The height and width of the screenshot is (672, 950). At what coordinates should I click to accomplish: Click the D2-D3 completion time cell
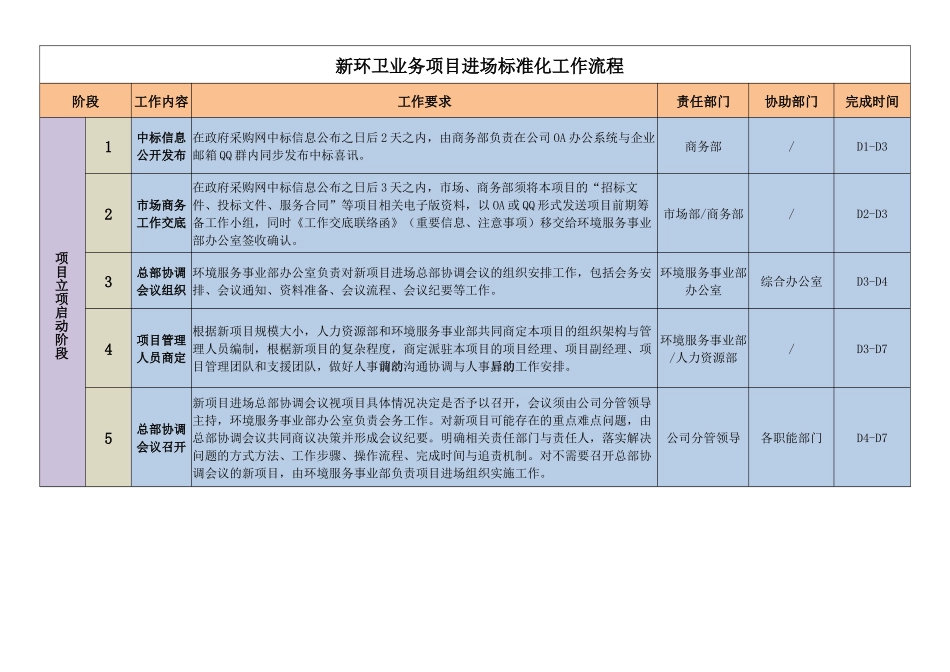872,213
